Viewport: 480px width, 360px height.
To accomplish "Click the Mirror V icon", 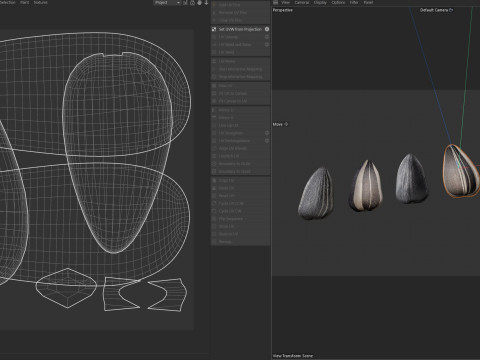I will pyautogui.click(x=214, y=118).
